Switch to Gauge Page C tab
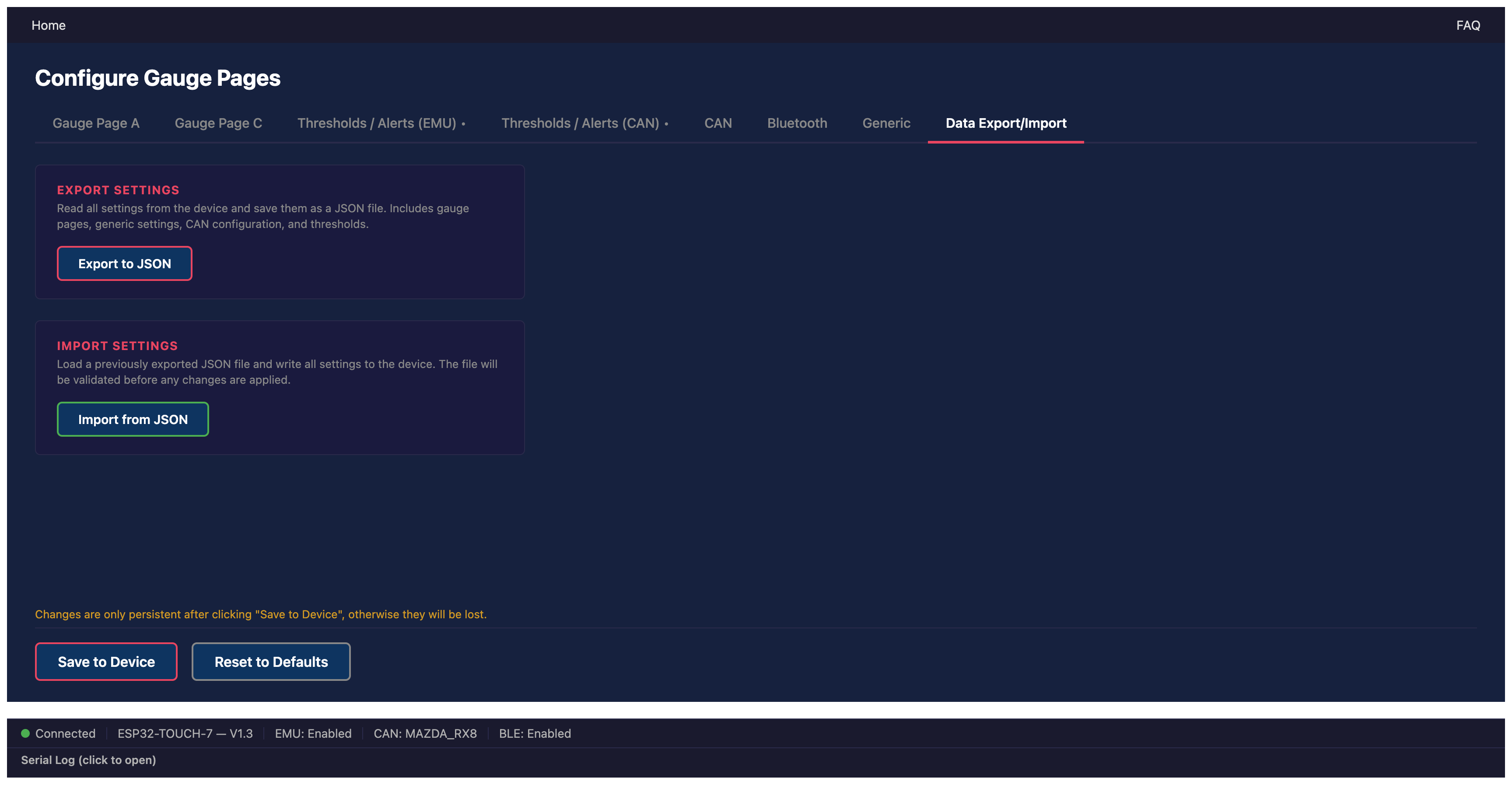Screen dimensions: 1512x785 [218, 123]
